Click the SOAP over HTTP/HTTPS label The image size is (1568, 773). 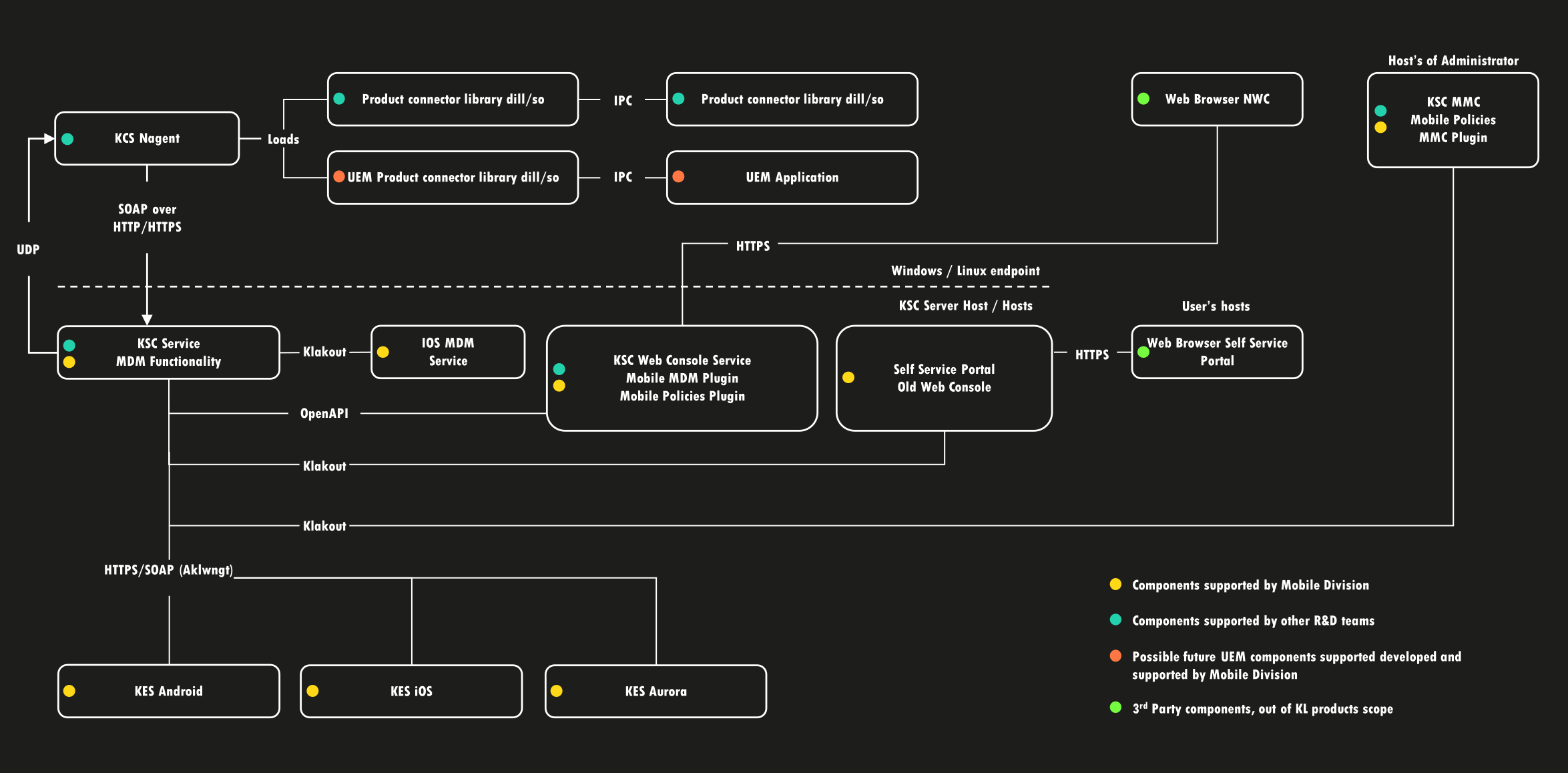[x=147, y=218]
